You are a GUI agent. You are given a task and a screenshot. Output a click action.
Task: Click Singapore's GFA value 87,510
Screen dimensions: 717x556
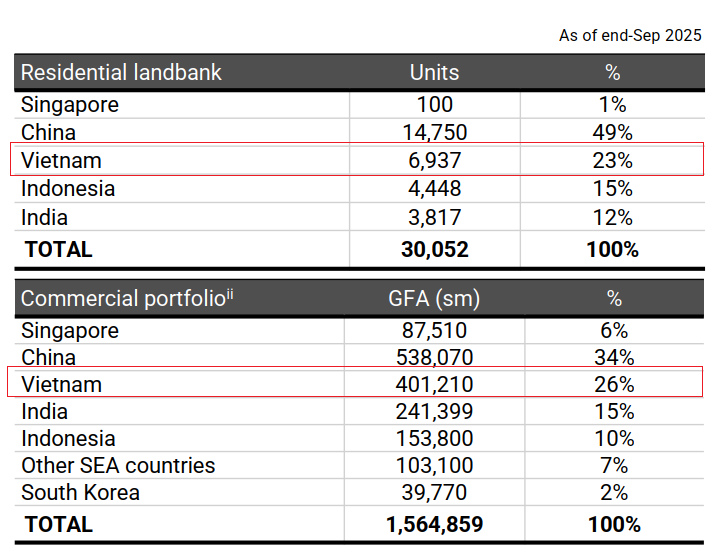pyautogui.click(x=434, y=331)
